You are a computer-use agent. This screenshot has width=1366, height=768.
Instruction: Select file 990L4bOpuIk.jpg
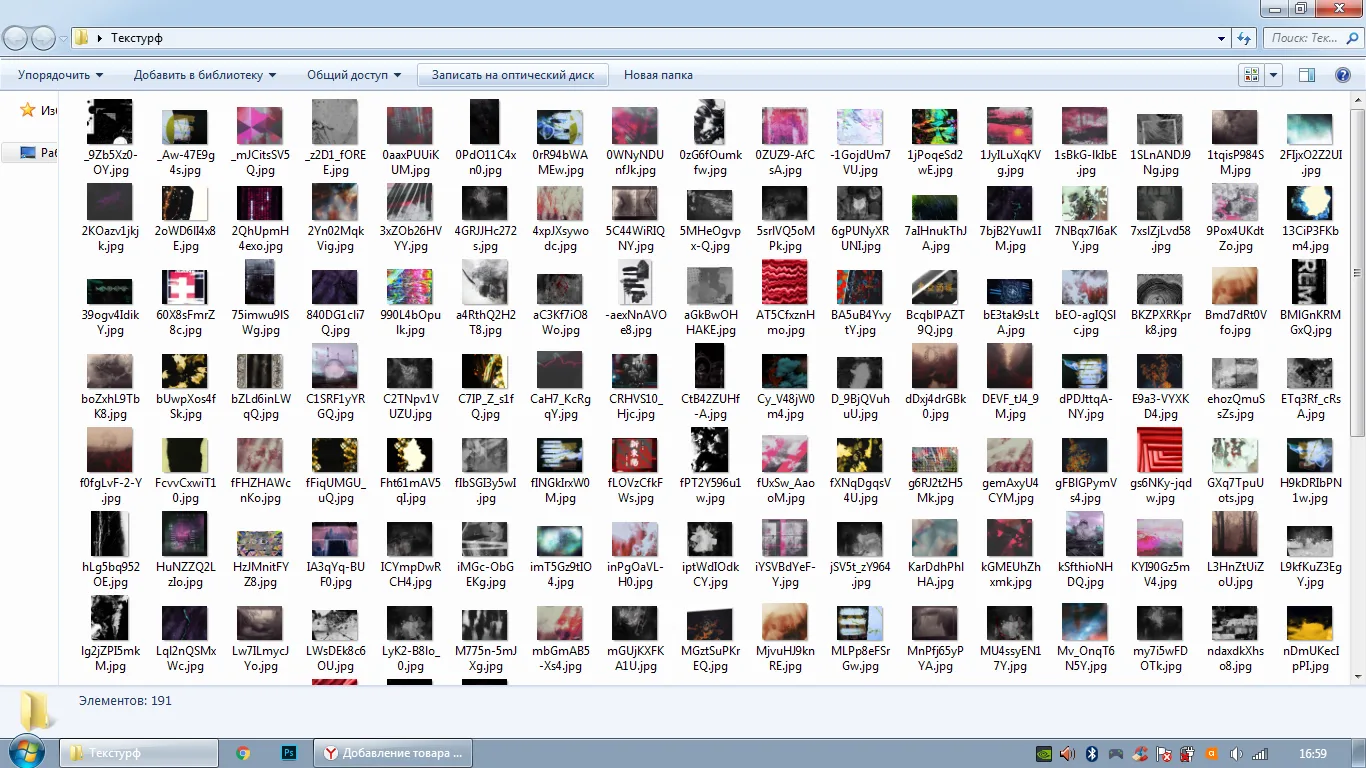pos(410,298)
